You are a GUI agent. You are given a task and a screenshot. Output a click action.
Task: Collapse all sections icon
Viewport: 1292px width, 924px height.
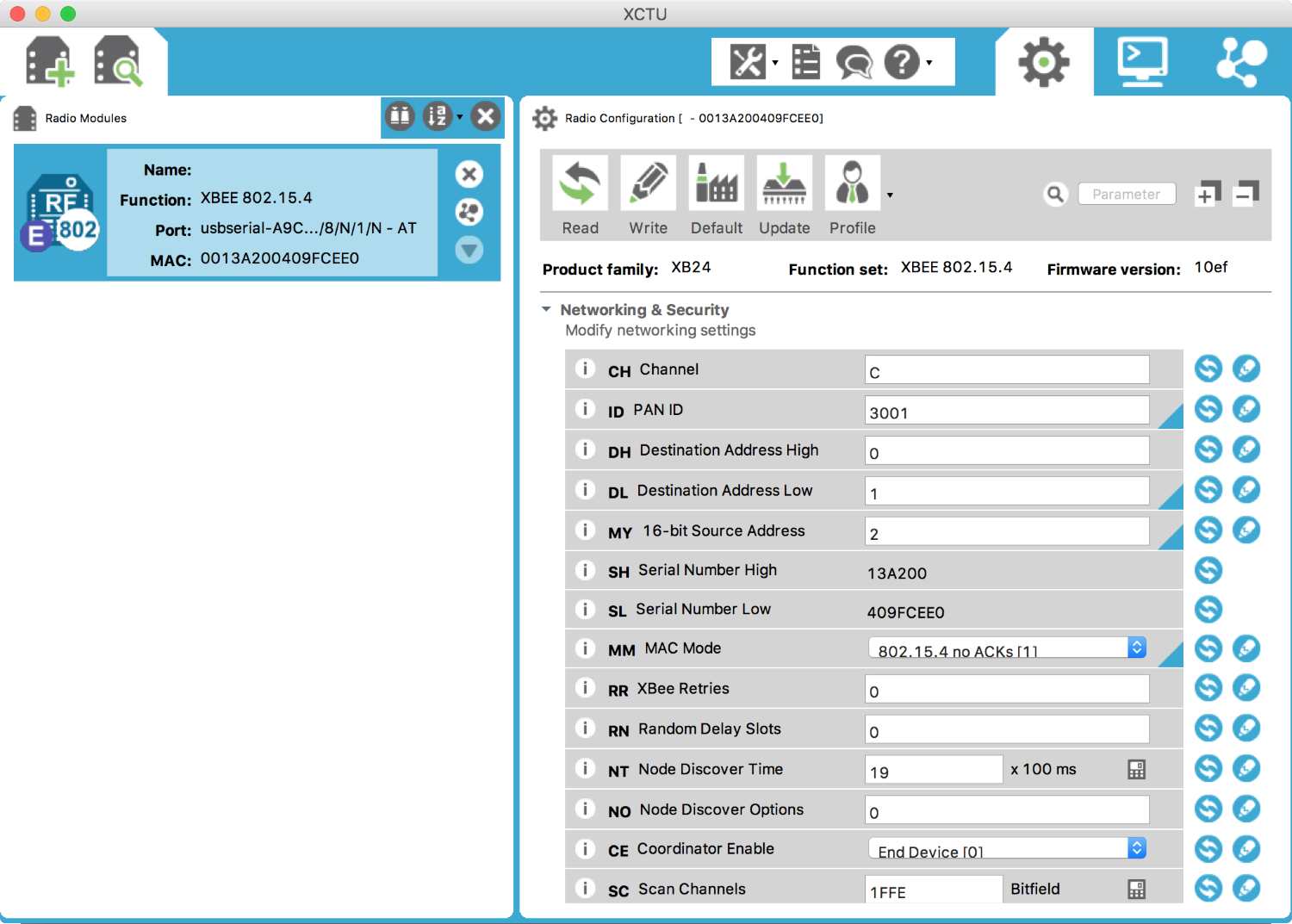pyautogui.click(x=1245, y=194)
